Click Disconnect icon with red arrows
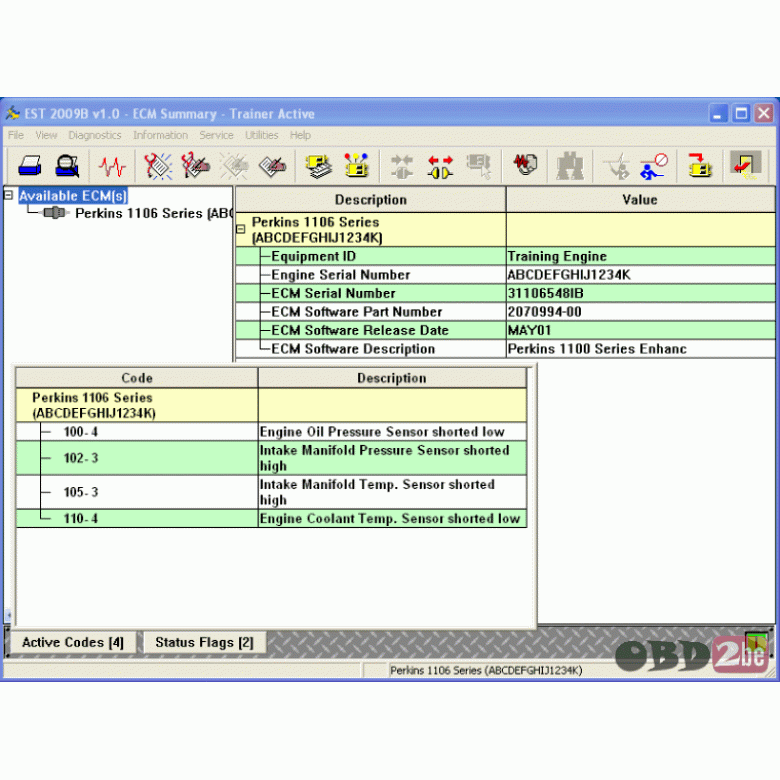This screenshot has width=780, height=780. pos(440,166)
